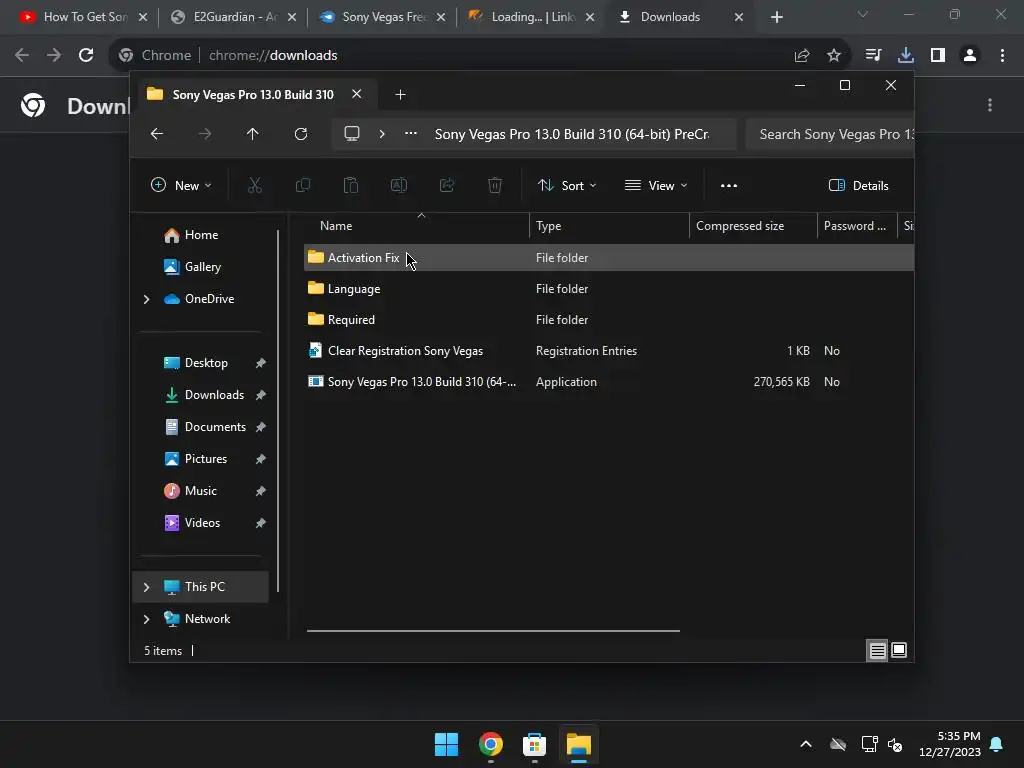
Task: Open Chrome three-dot main menu
Action: (1002, 56)
